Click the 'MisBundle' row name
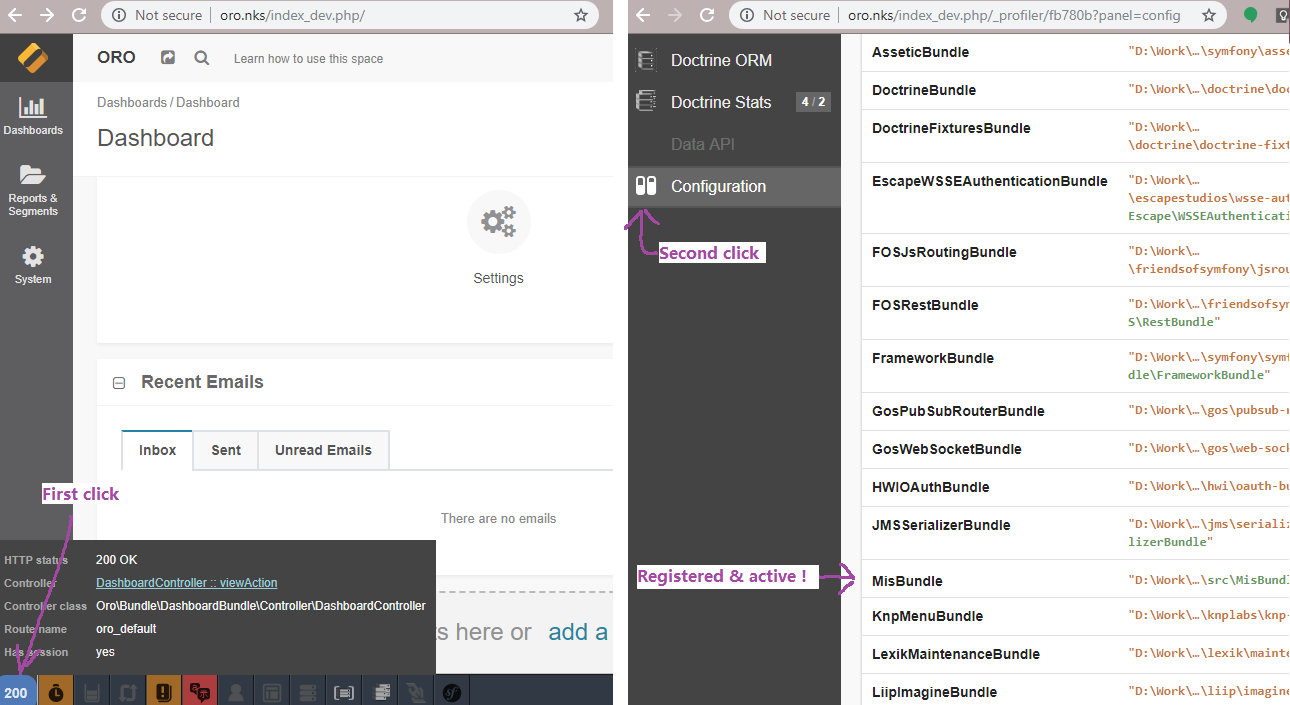This screenshot has width=1290, height=705. pos(907,581)
